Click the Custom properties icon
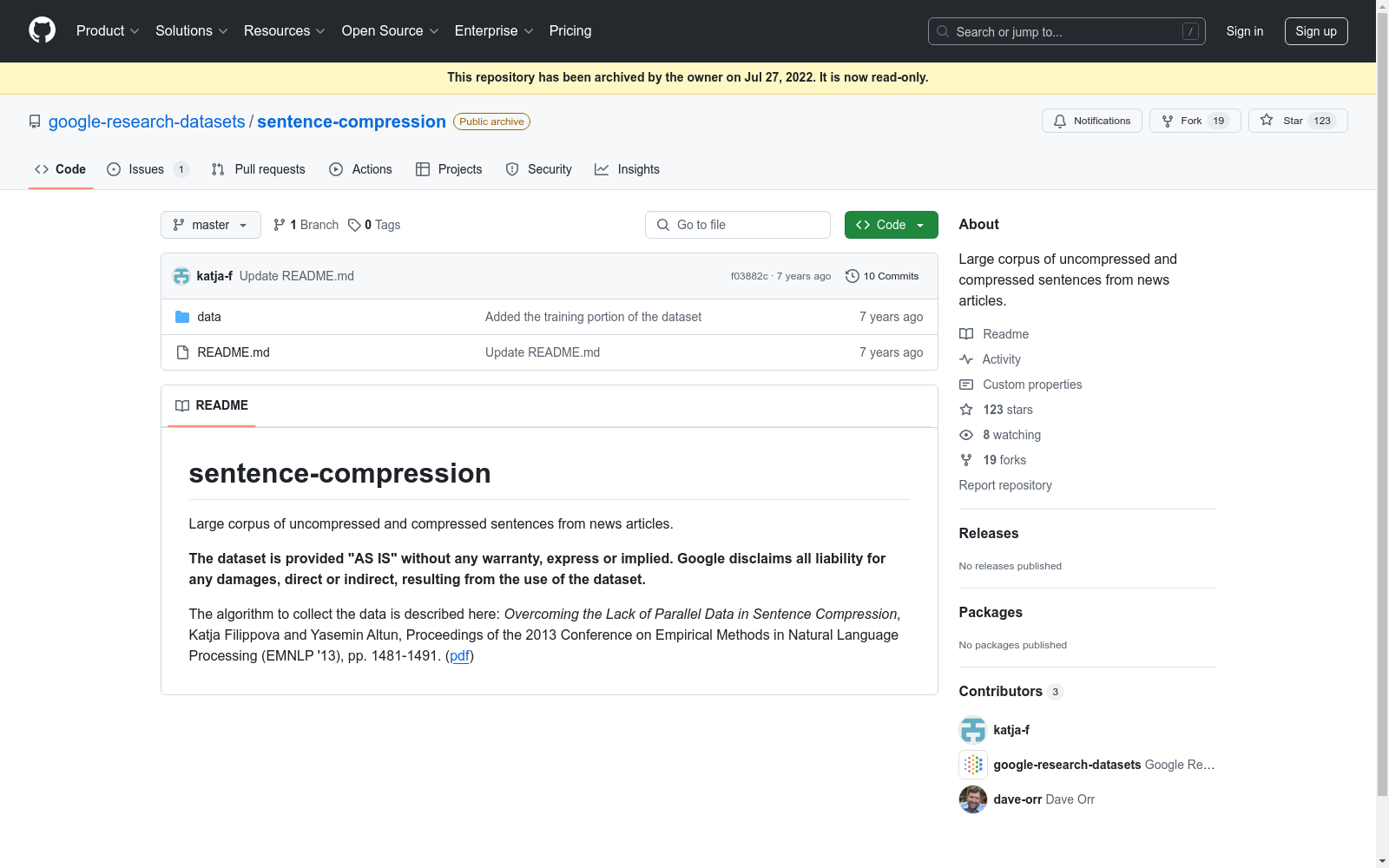Screen dimensions: 1389x868 coord(966,385)
